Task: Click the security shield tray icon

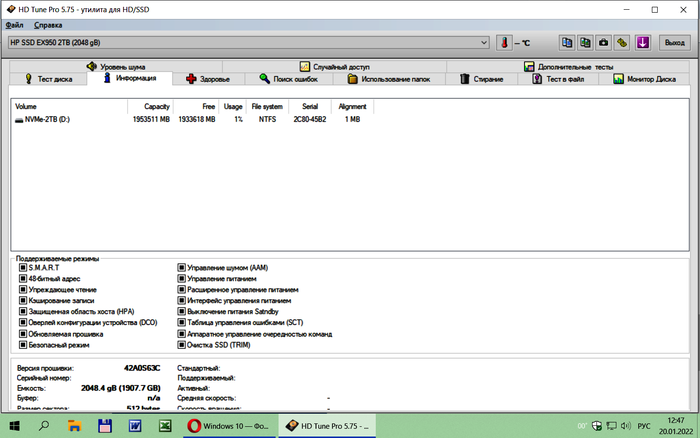Action: [x=596, y=426]
